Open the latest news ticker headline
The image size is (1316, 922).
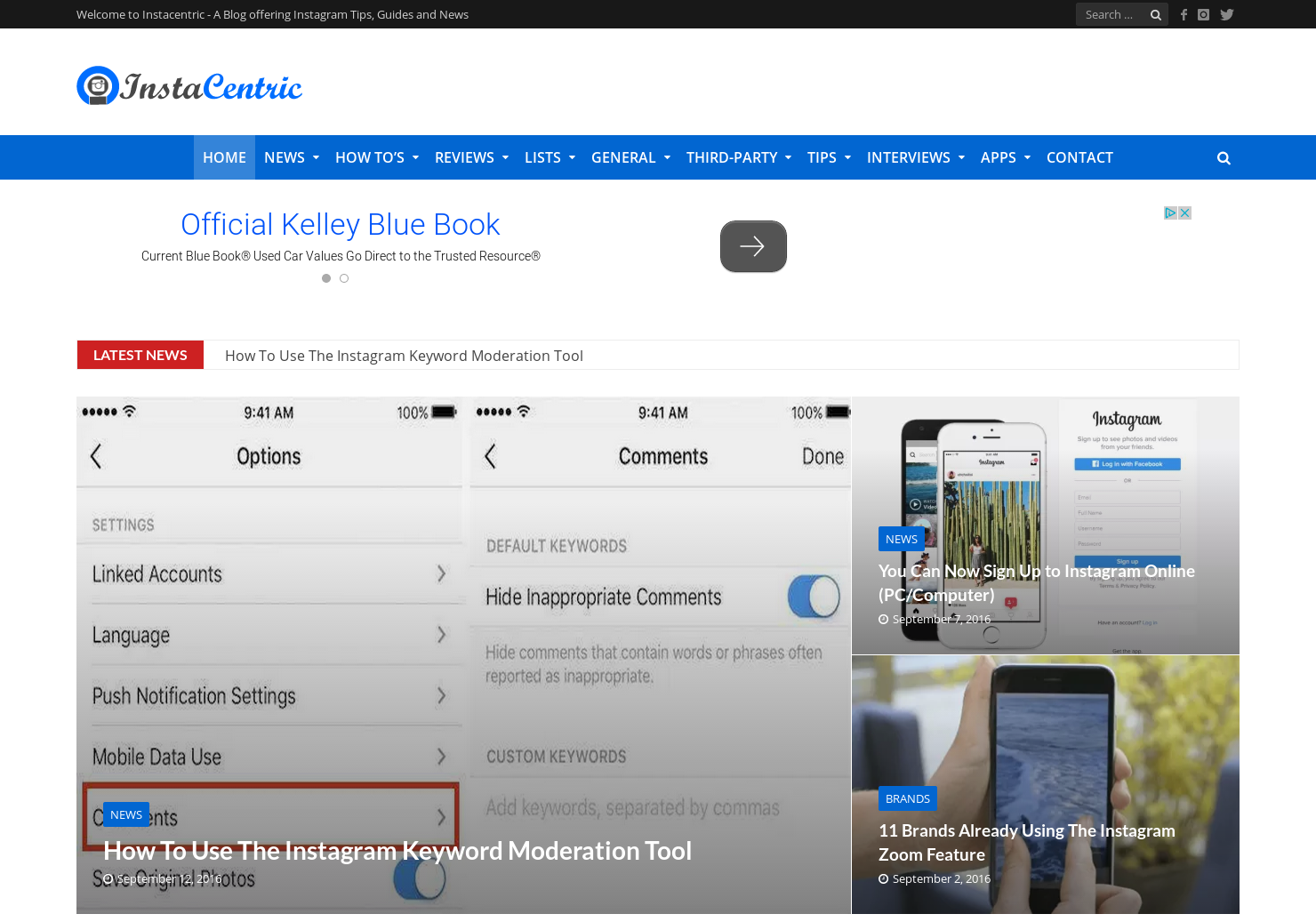point(404,356)
